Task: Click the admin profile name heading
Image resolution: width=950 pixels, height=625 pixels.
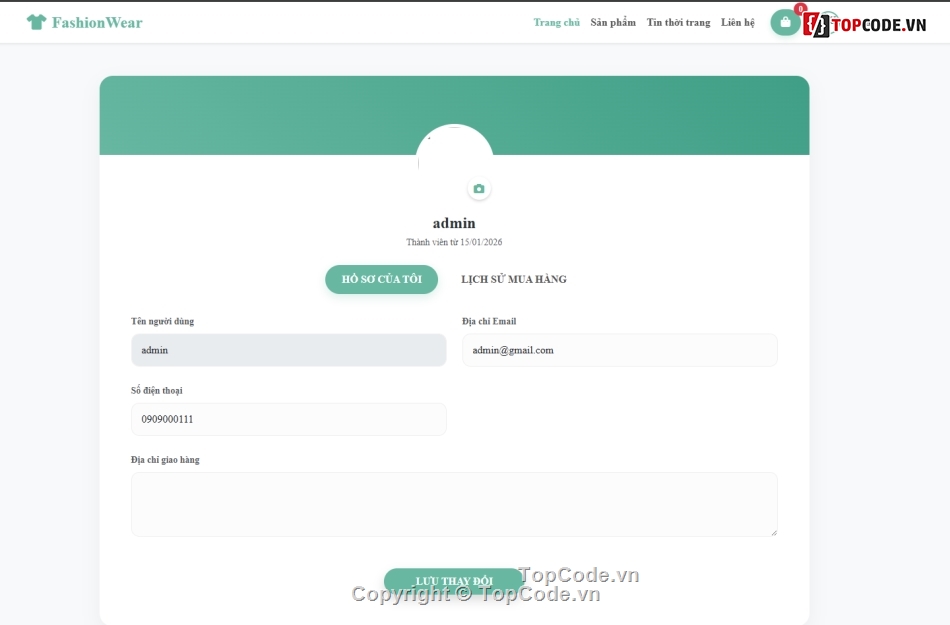Action: coord(454,223)
